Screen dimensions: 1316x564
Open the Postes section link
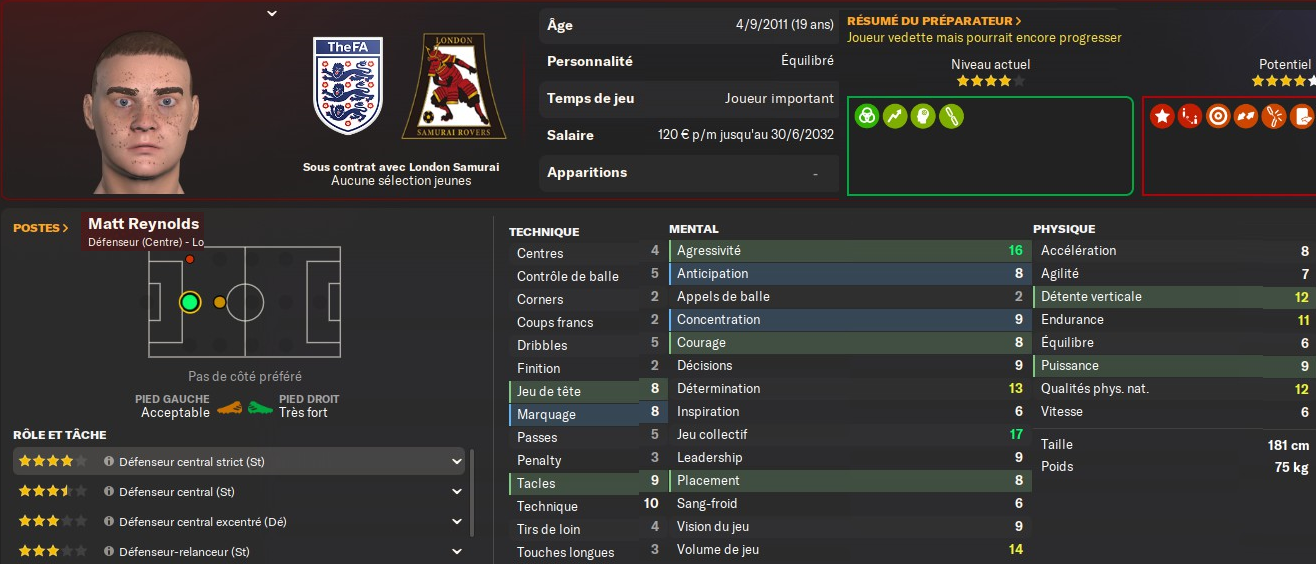(41, 228)
